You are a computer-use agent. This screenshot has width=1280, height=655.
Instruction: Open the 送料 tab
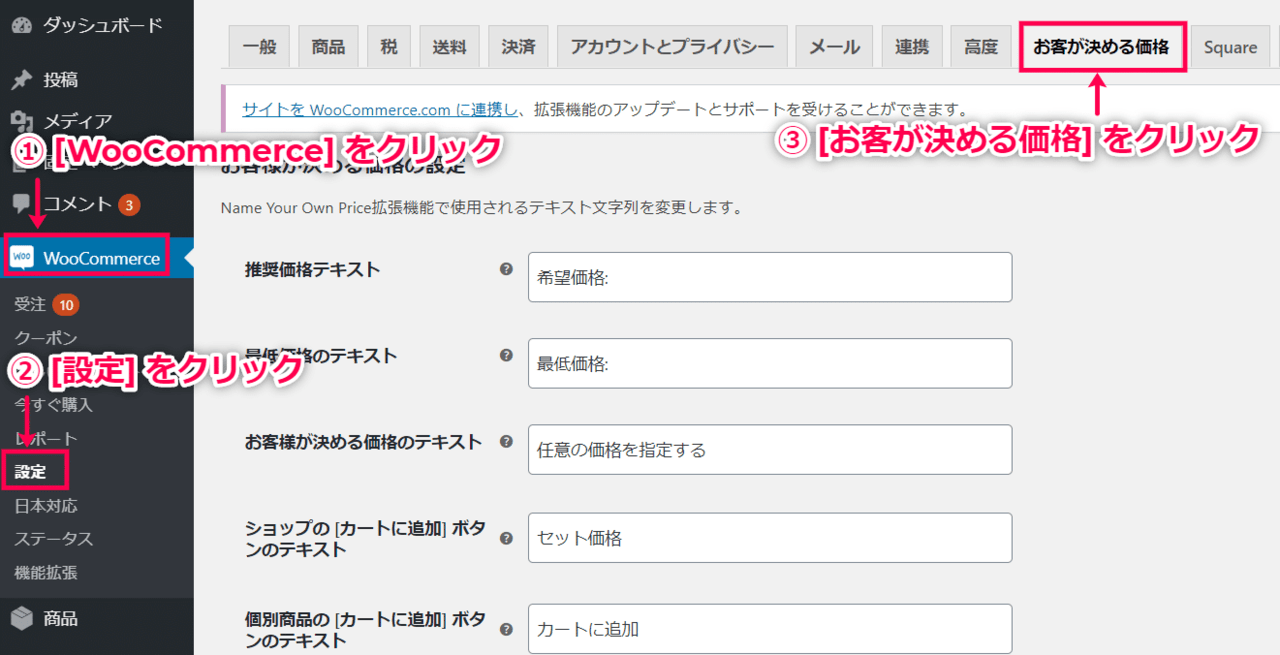click(x=449, y=47)
